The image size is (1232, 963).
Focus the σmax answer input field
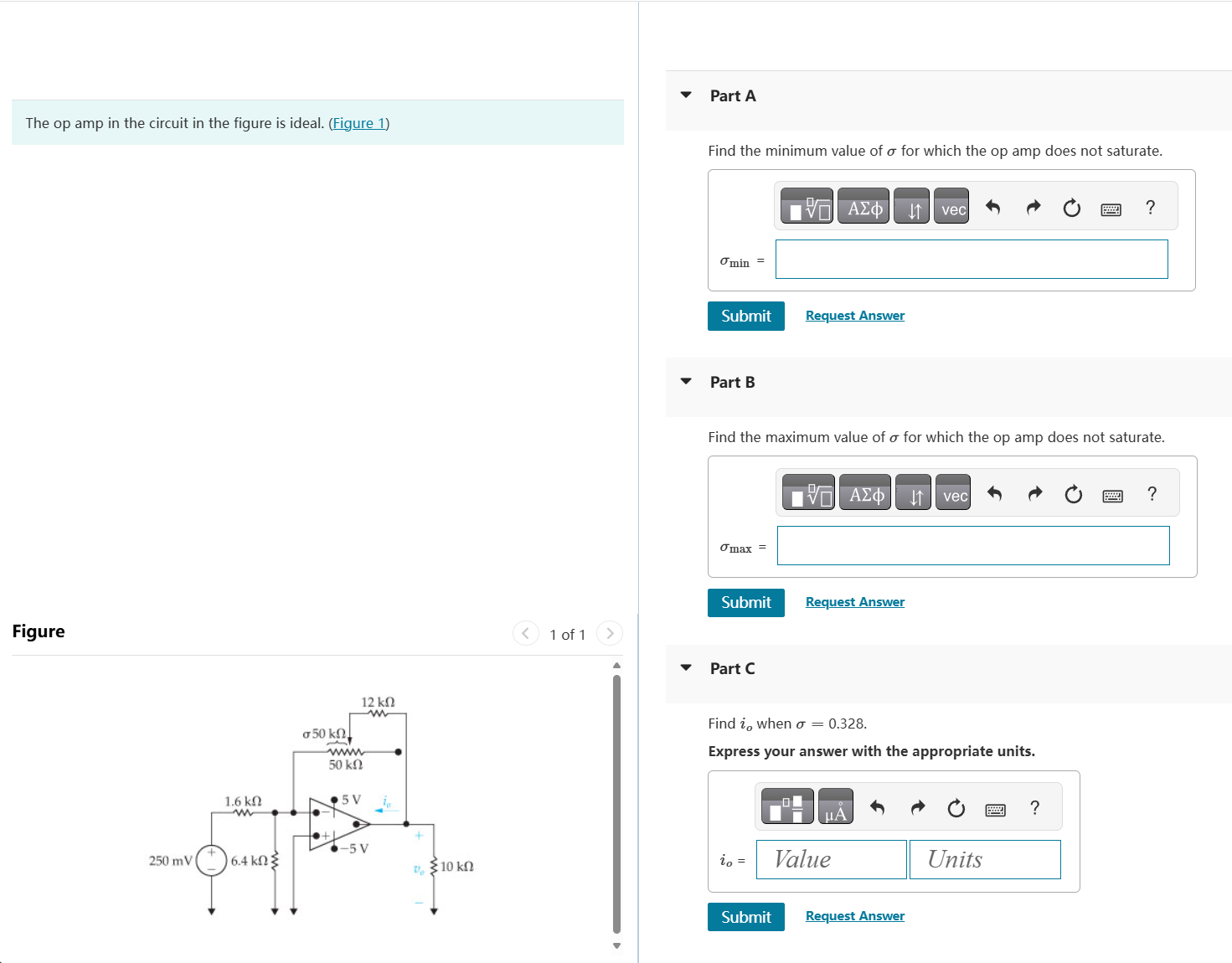973,545
